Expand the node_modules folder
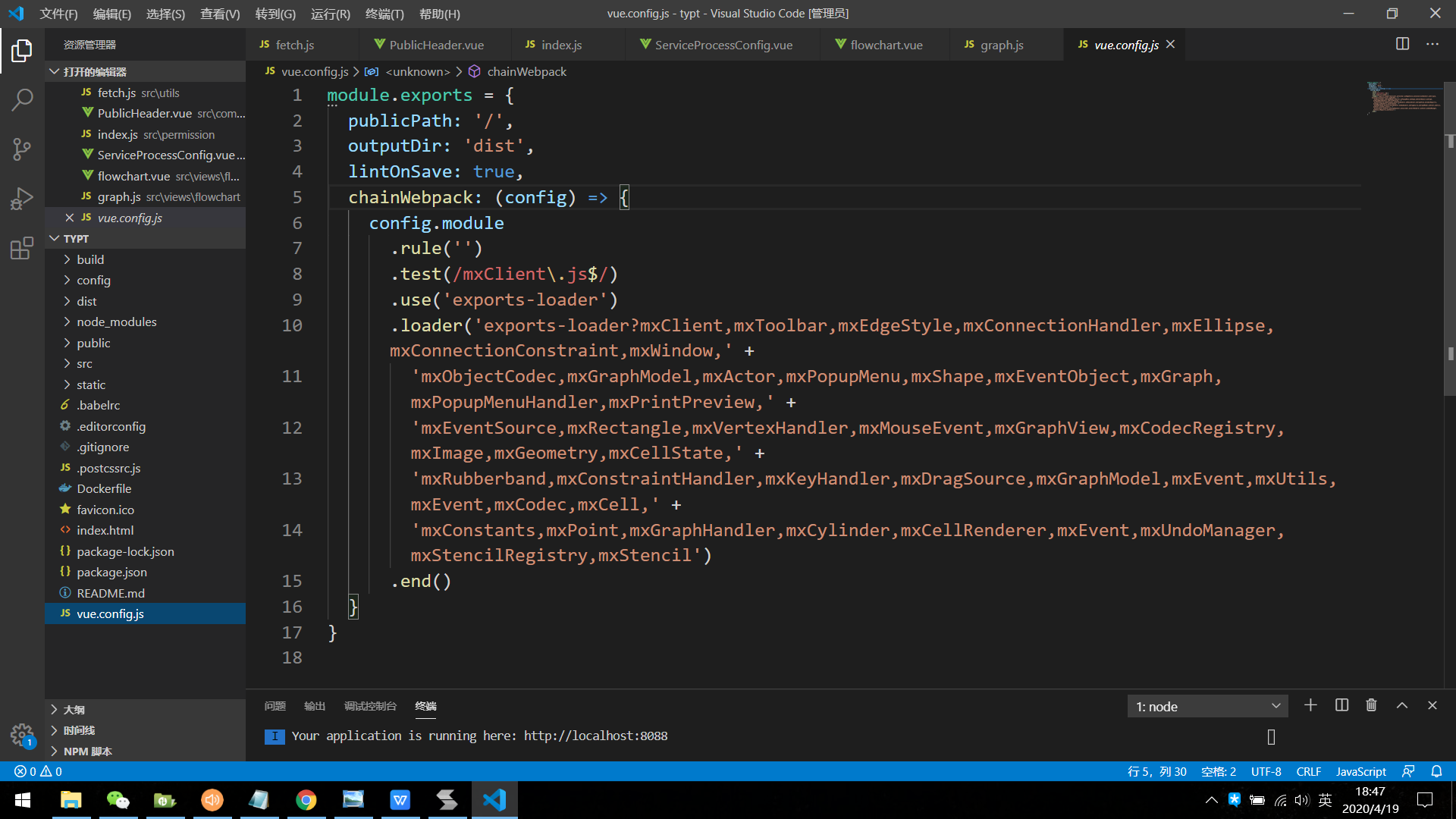Screen dimensions: 1456x819 [x=116, y=322]
